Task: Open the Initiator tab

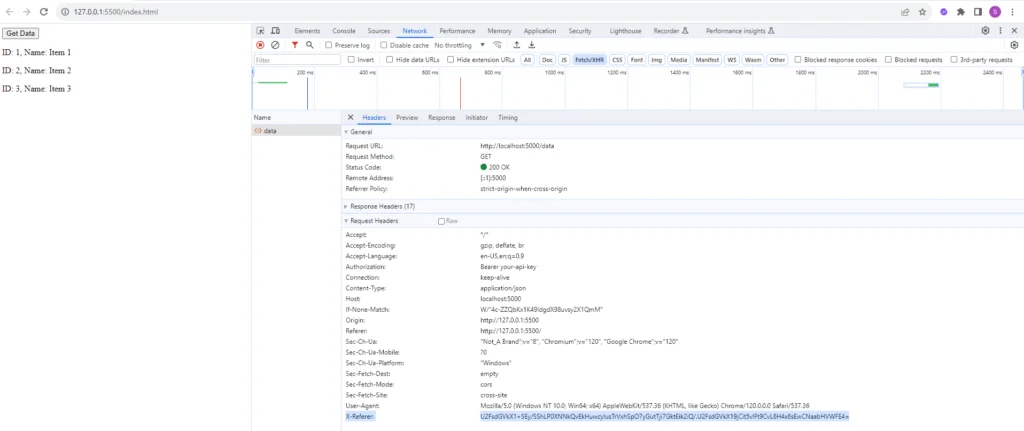Action: [x=476, y=118]
